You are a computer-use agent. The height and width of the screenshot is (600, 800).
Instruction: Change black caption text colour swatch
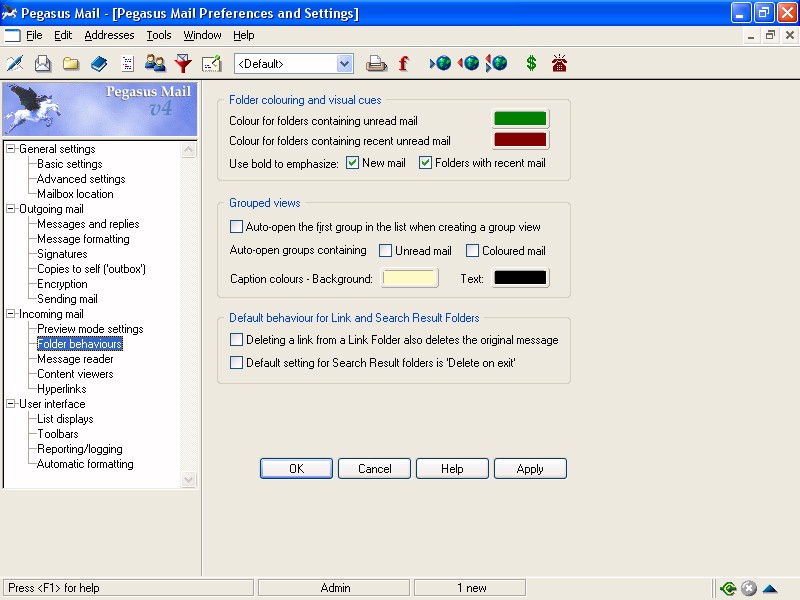(x=520, y=278)
